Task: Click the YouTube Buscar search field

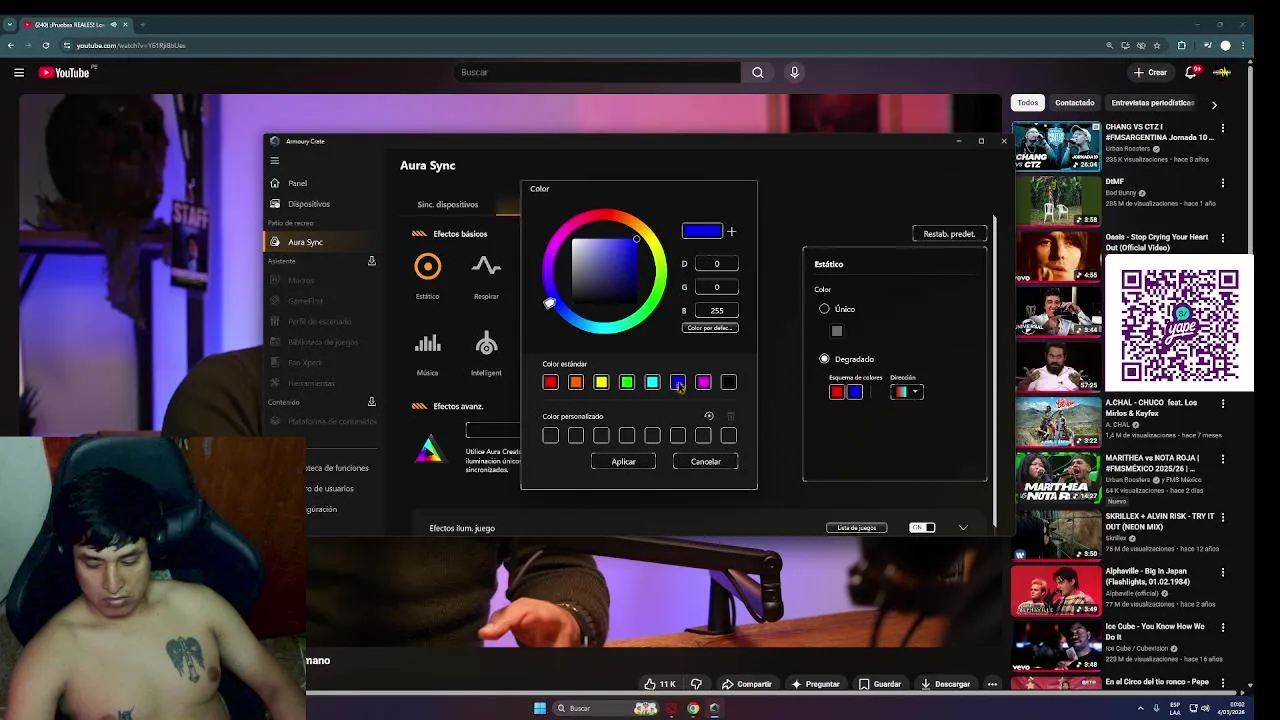Action: (597, 72)
